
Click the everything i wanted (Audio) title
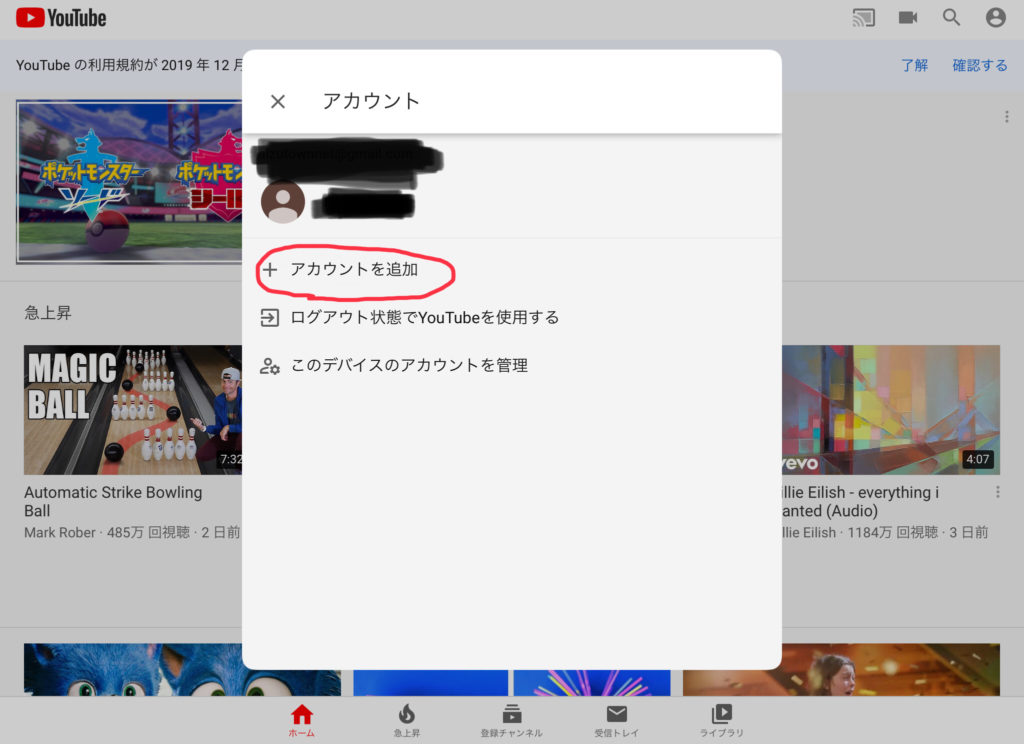pos(860,501)
